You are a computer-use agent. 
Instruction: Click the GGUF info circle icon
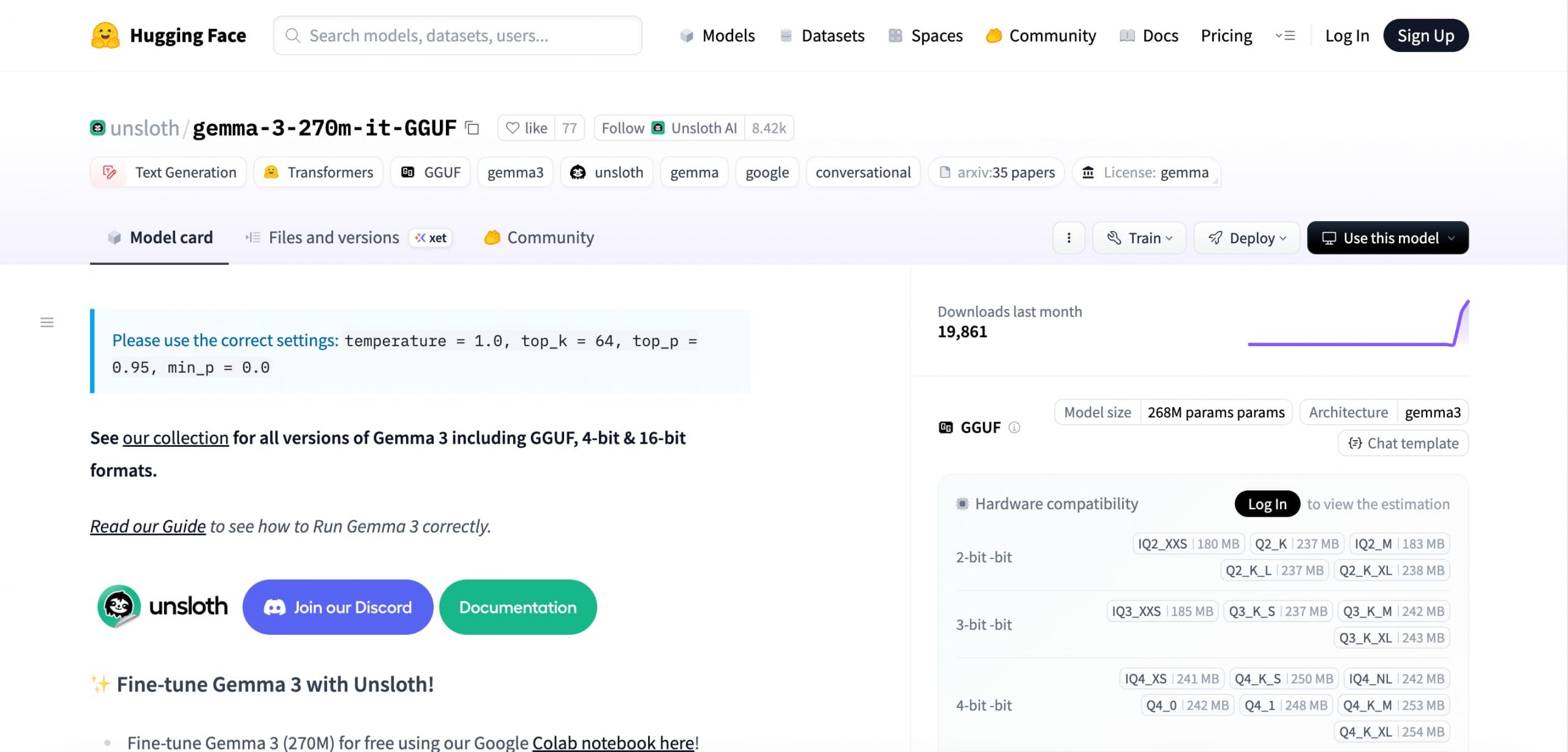(x=1014, y=427)
